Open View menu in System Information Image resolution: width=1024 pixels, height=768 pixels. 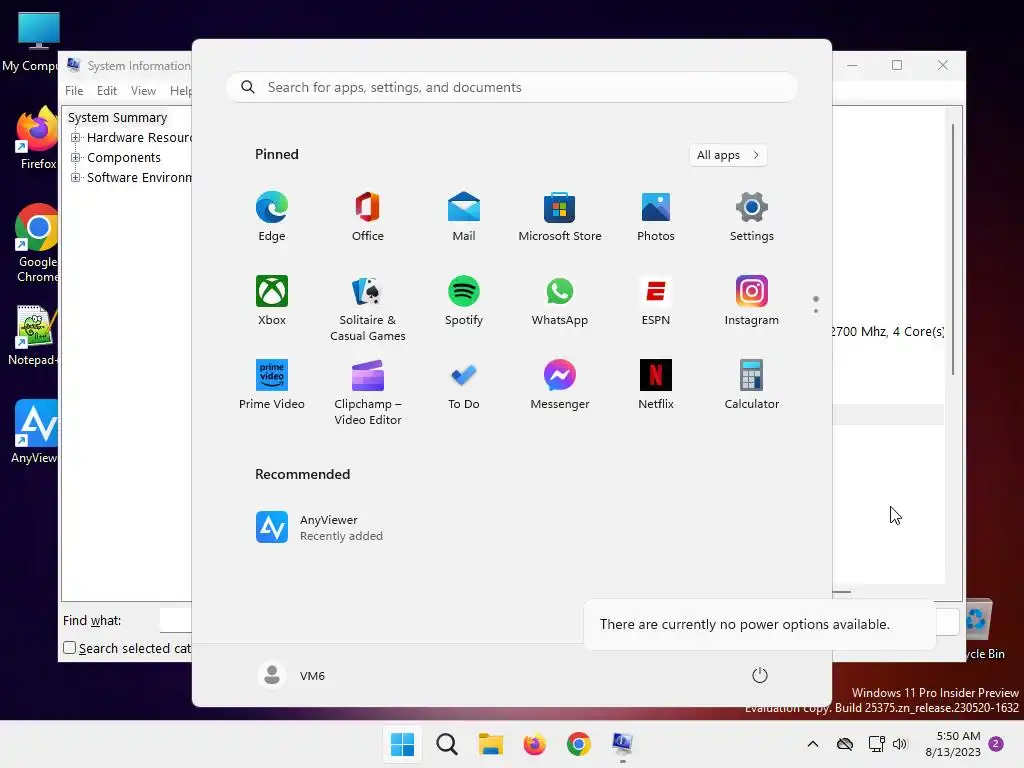143,91
